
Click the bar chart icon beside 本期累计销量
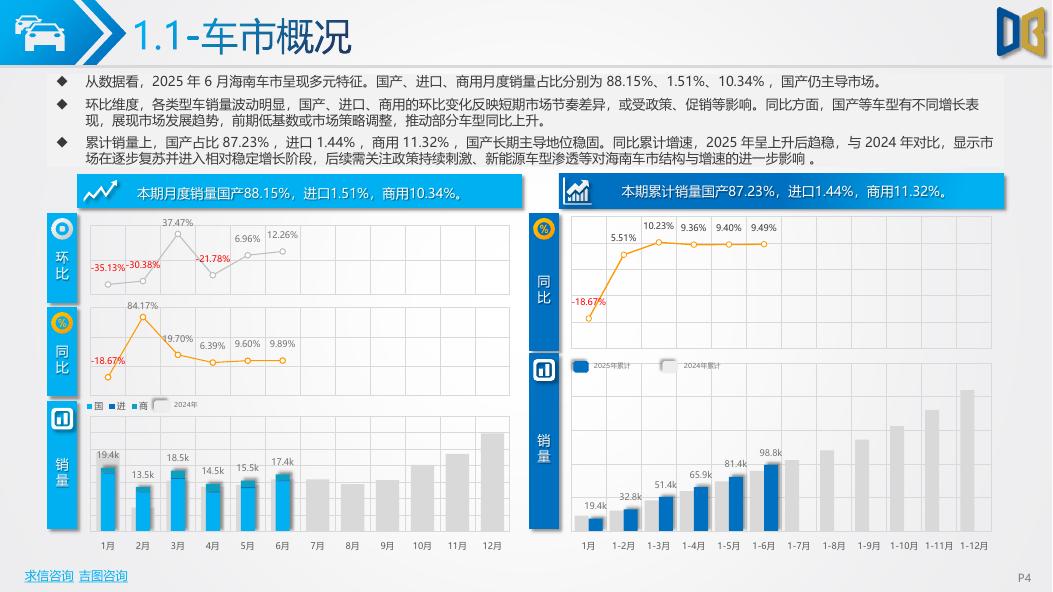tap(577, 191)
